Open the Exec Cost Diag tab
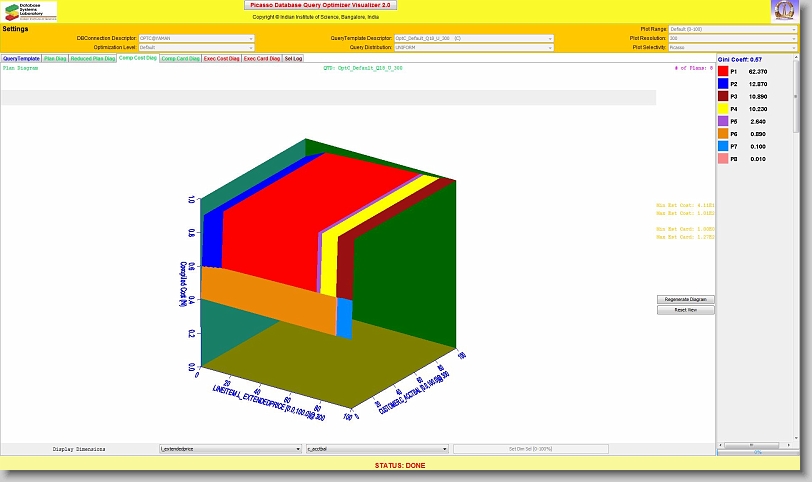Image resolution: width=812 pixels, height=482 pixels. point(221,59)
